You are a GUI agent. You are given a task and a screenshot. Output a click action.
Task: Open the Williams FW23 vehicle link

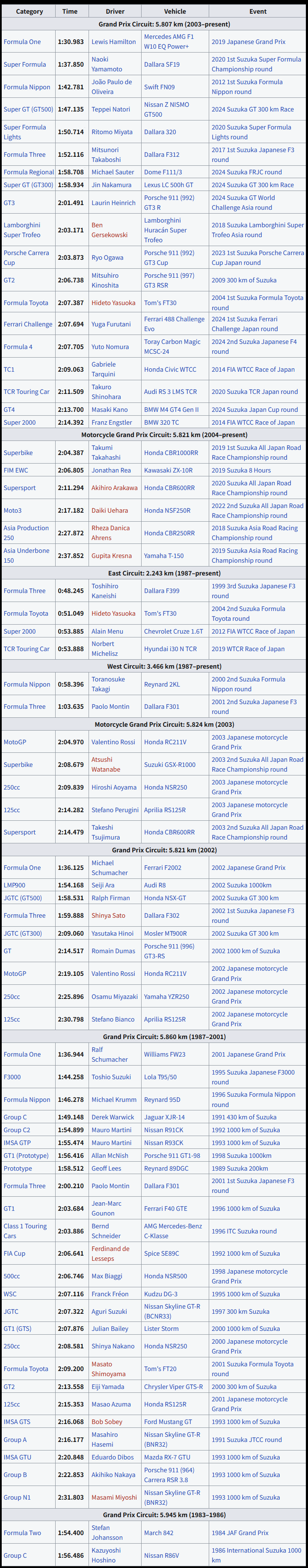coord(165,1055)
